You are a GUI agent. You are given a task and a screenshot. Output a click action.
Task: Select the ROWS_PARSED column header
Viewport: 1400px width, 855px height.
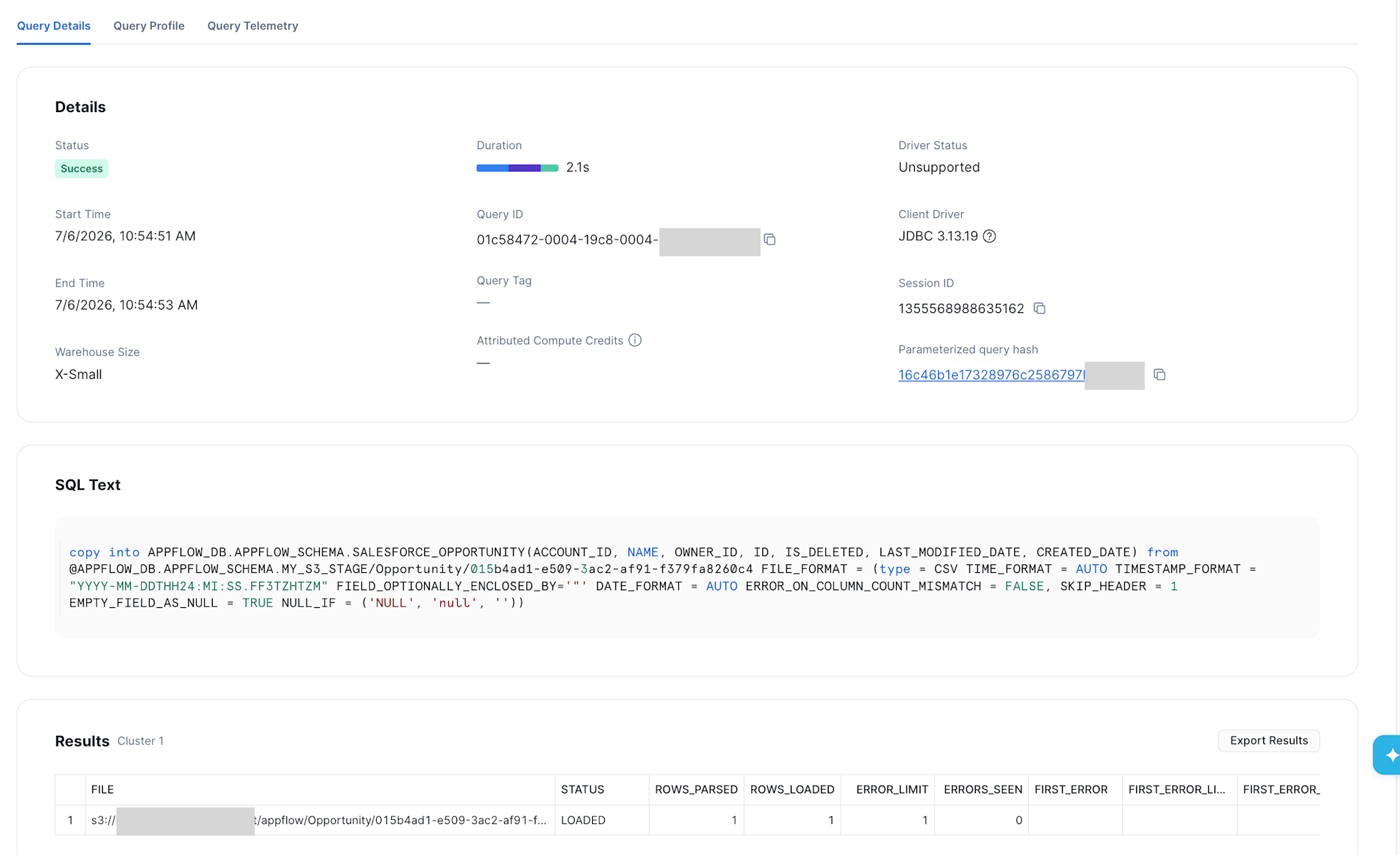tap(696, 789)
